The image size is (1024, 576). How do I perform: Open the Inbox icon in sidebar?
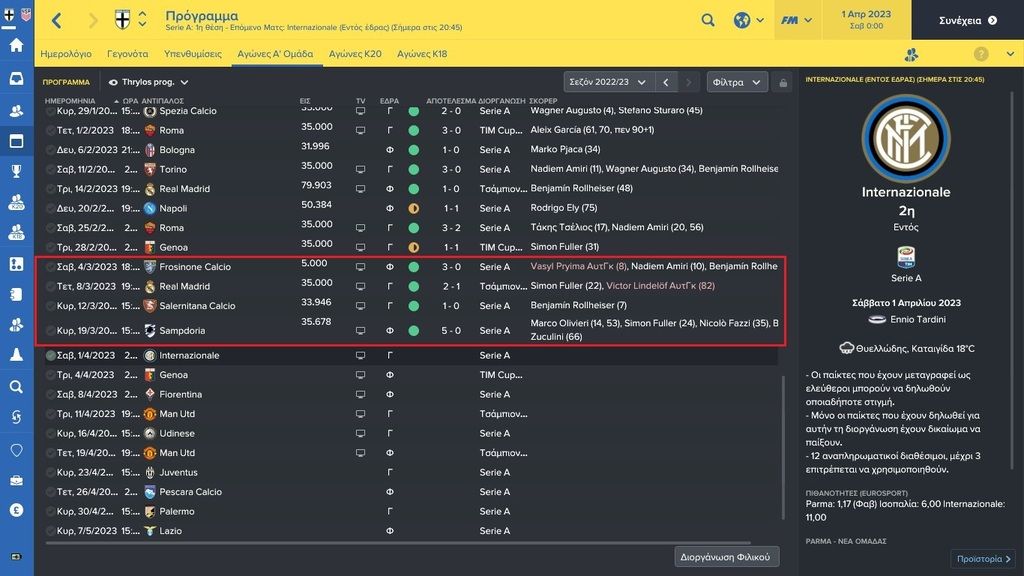pos(16,78)
